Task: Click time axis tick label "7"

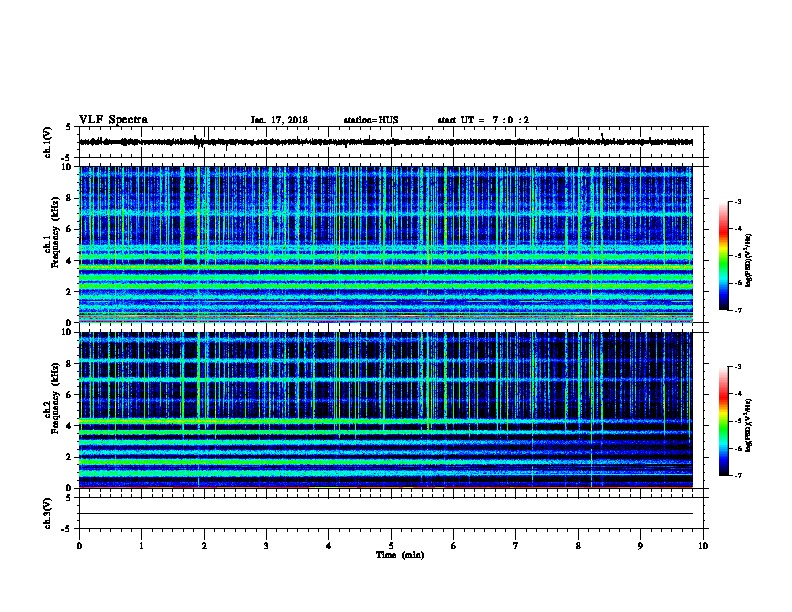Action: click(516, 546)
